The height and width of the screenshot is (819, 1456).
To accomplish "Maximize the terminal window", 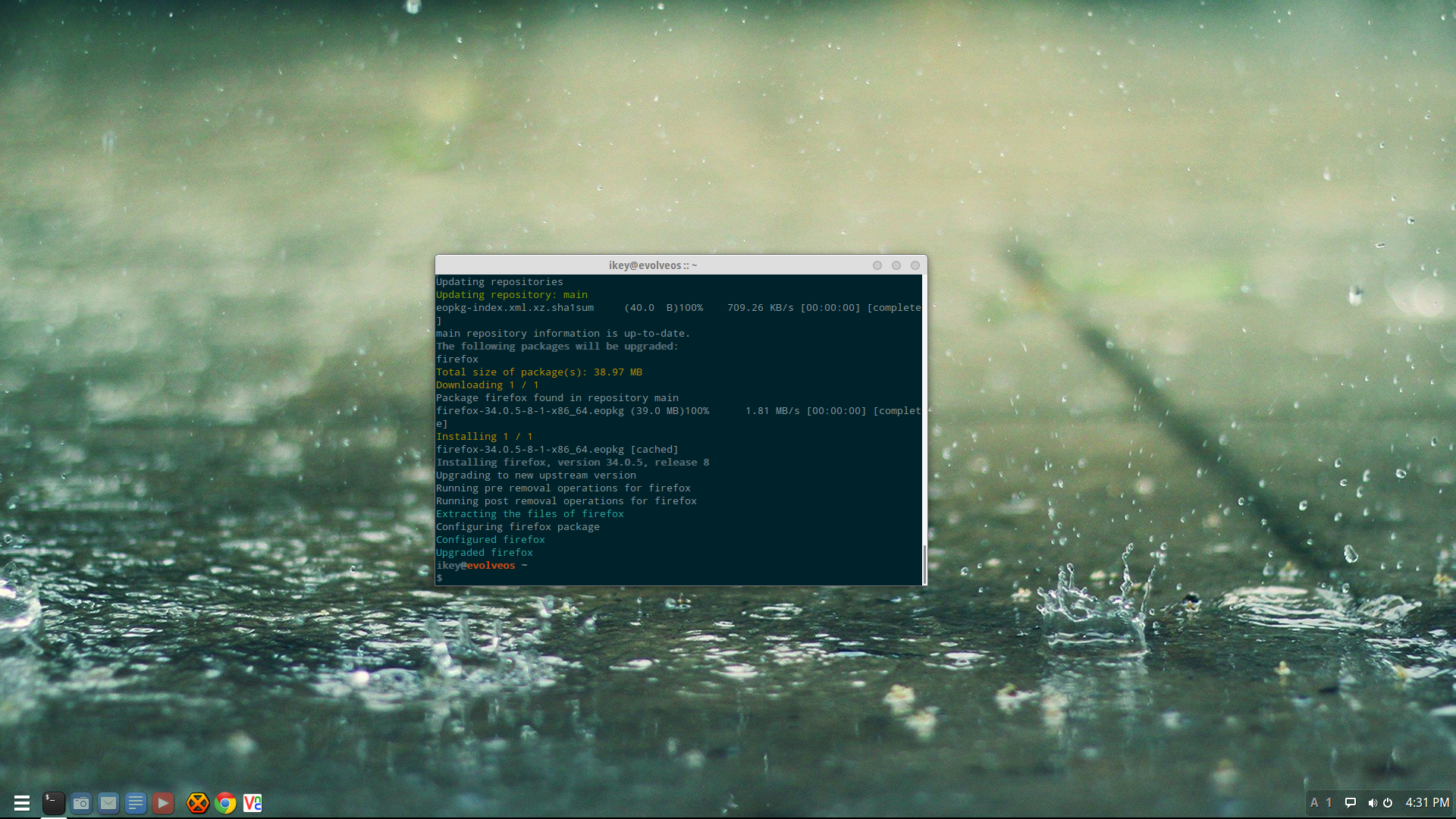I will coord(896,265).
